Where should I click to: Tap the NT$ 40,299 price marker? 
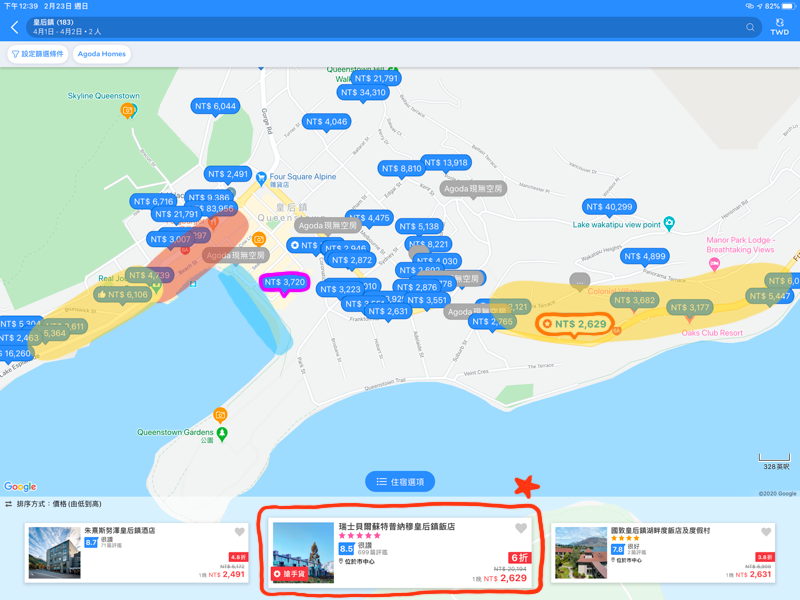[x=609, y=207]
